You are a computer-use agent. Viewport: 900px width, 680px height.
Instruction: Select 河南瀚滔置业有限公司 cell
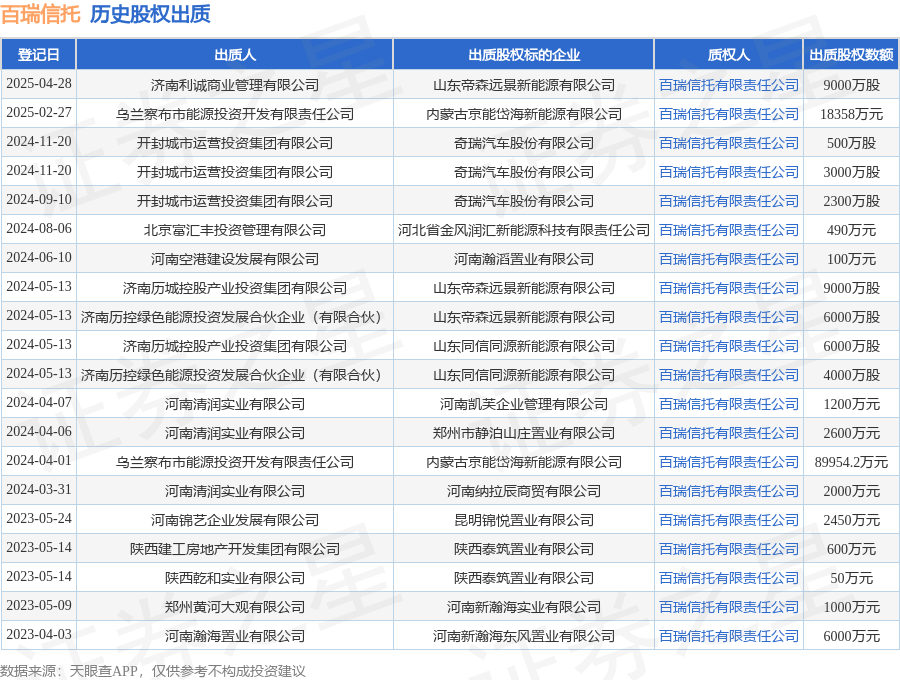pos(523,259)
